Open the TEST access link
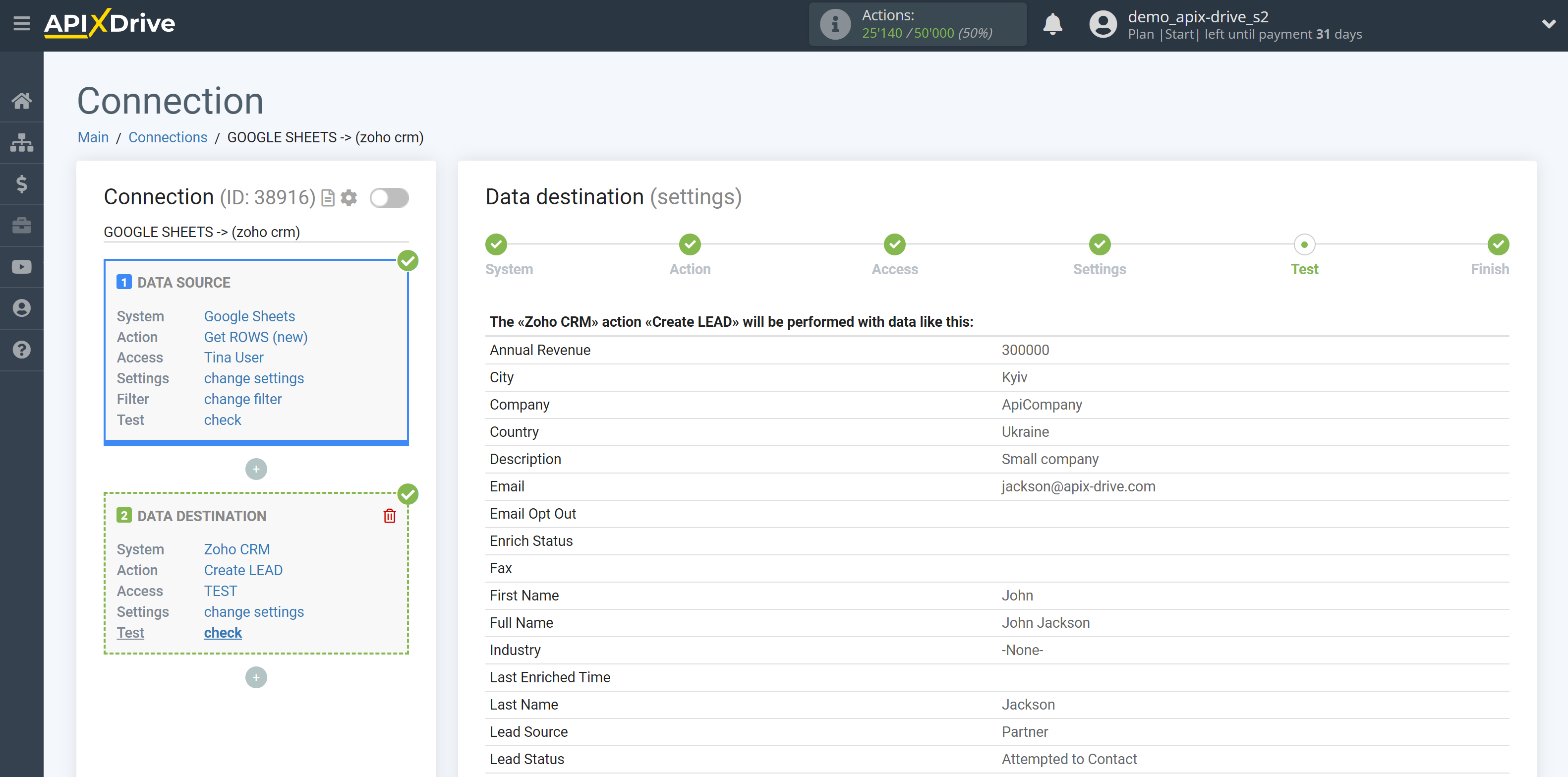The width and height of the screenshot is (1568, 777). coord(220,591)
